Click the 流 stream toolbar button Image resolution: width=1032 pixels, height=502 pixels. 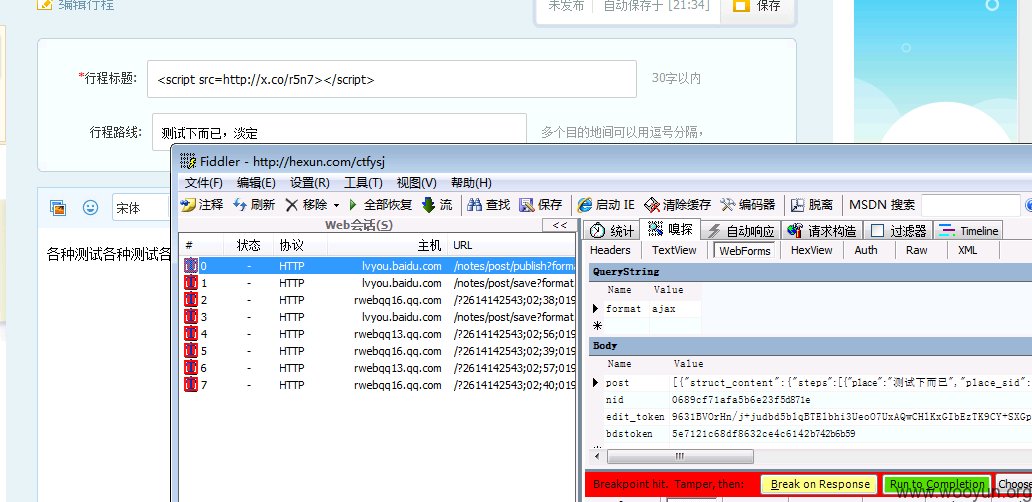(x=437, y=205)
